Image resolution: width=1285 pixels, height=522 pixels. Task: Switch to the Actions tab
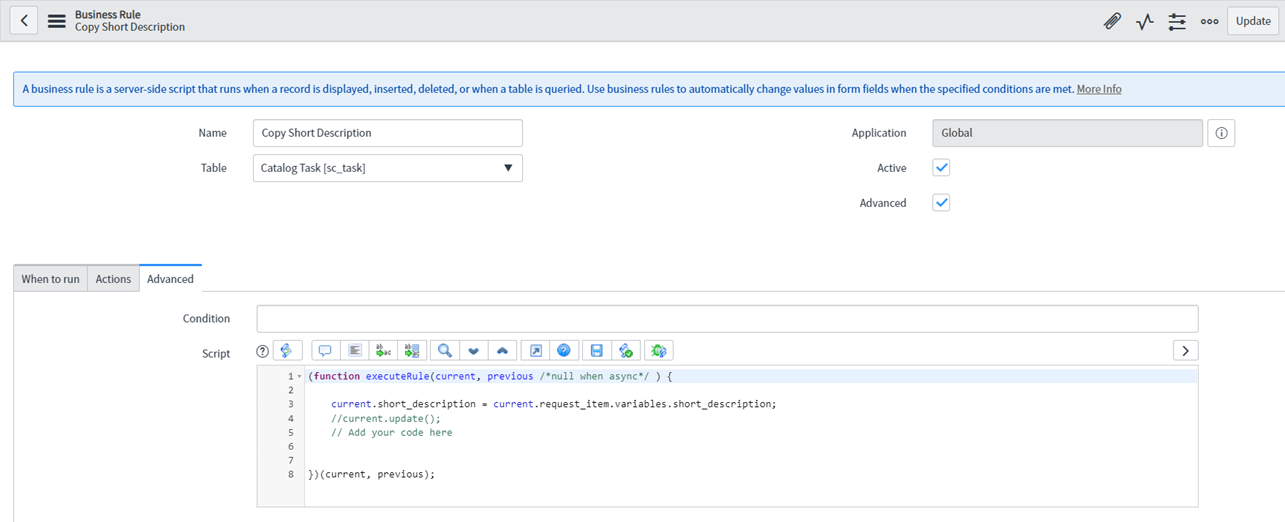[x=113, y=279]
